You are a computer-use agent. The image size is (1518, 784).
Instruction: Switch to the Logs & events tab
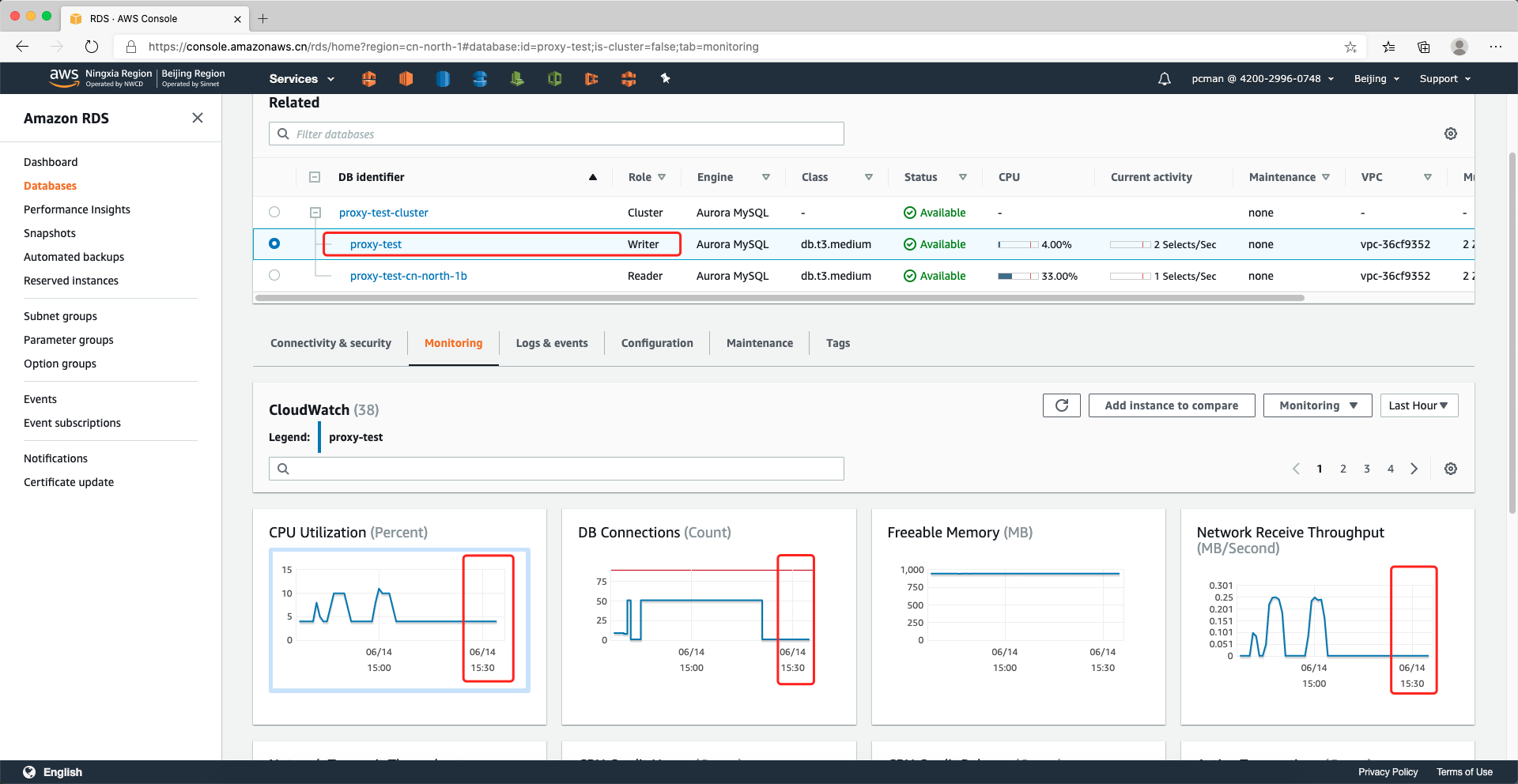551,343
